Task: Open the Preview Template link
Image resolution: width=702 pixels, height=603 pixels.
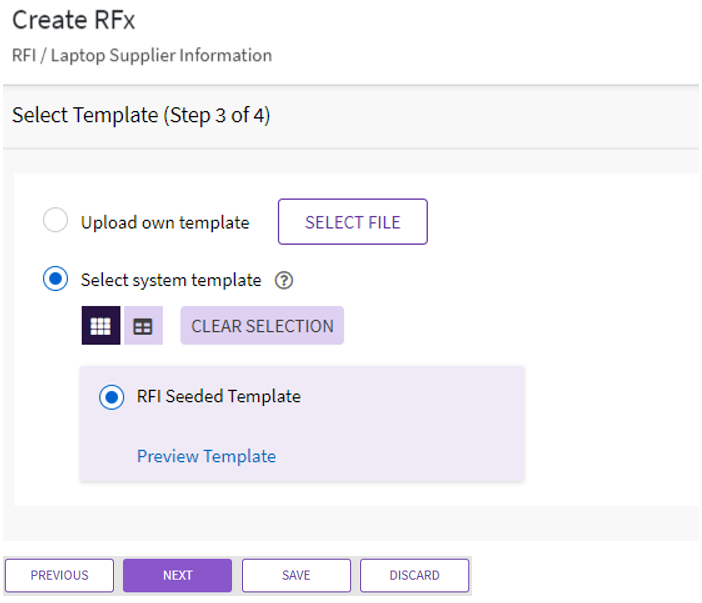Action: tap(206, 456)
